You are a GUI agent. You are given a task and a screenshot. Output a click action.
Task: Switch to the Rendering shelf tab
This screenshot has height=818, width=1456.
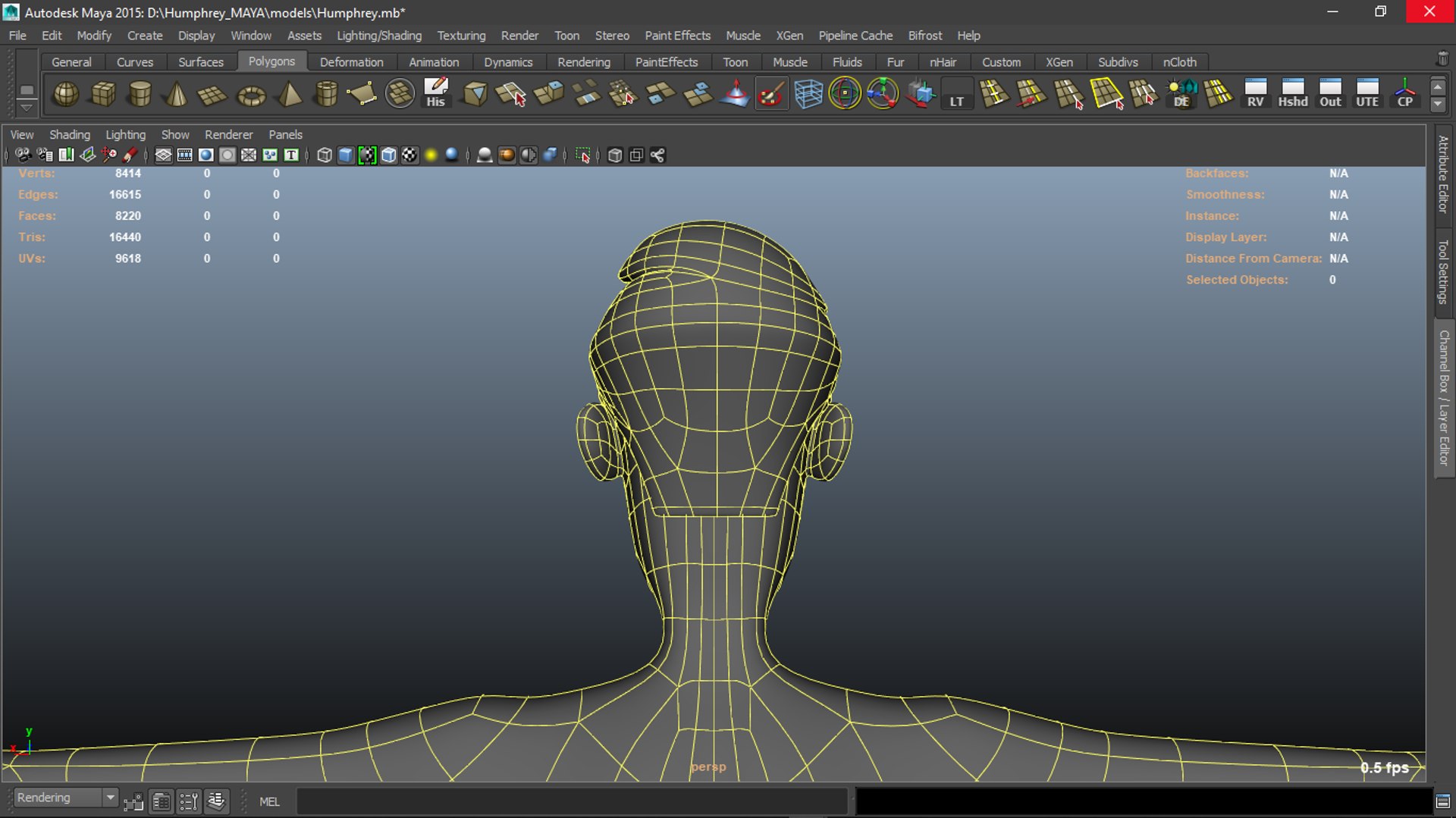click(583, 62)
